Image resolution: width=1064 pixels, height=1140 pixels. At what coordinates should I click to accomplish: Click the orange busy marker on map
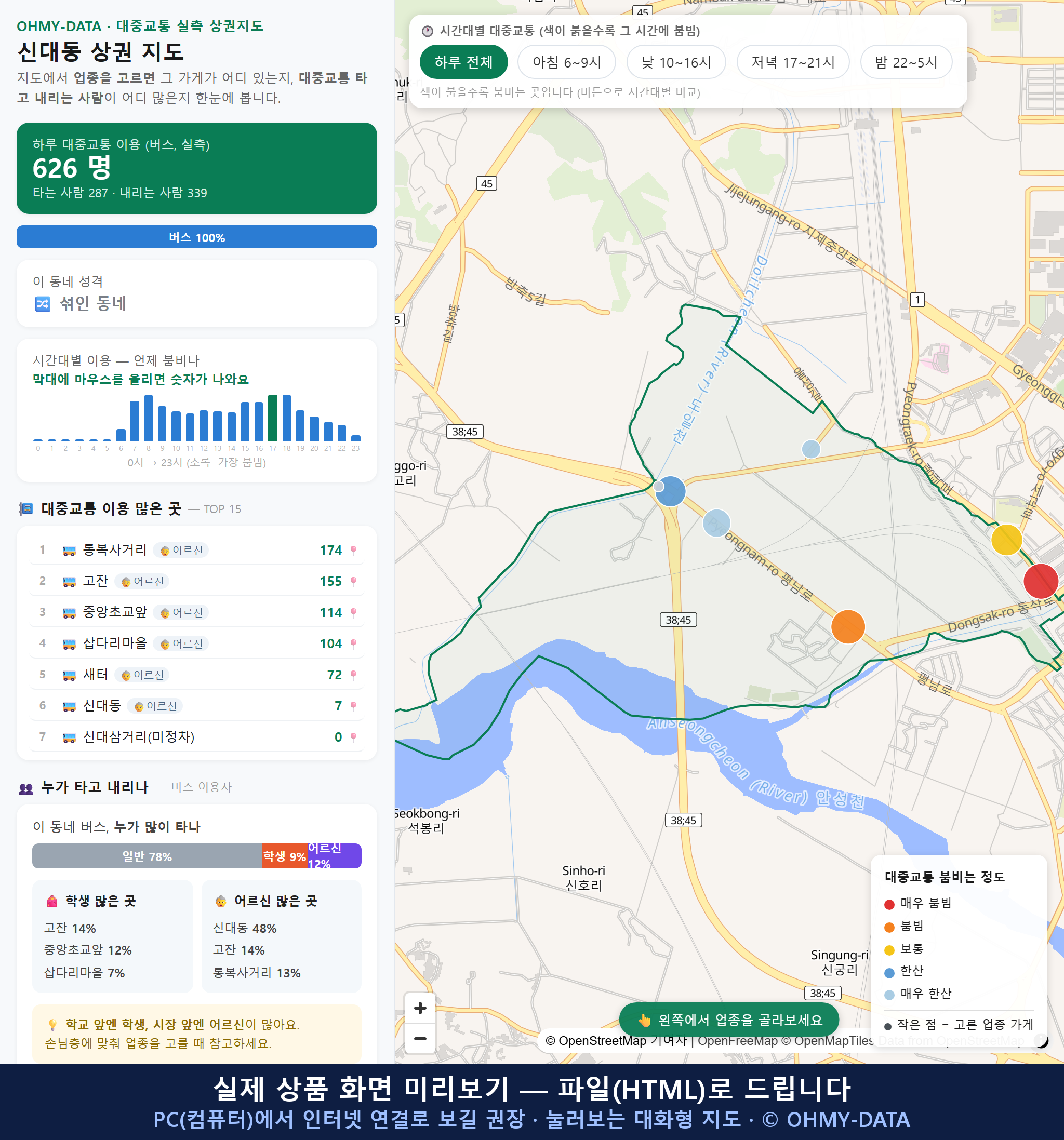point(848,626)
